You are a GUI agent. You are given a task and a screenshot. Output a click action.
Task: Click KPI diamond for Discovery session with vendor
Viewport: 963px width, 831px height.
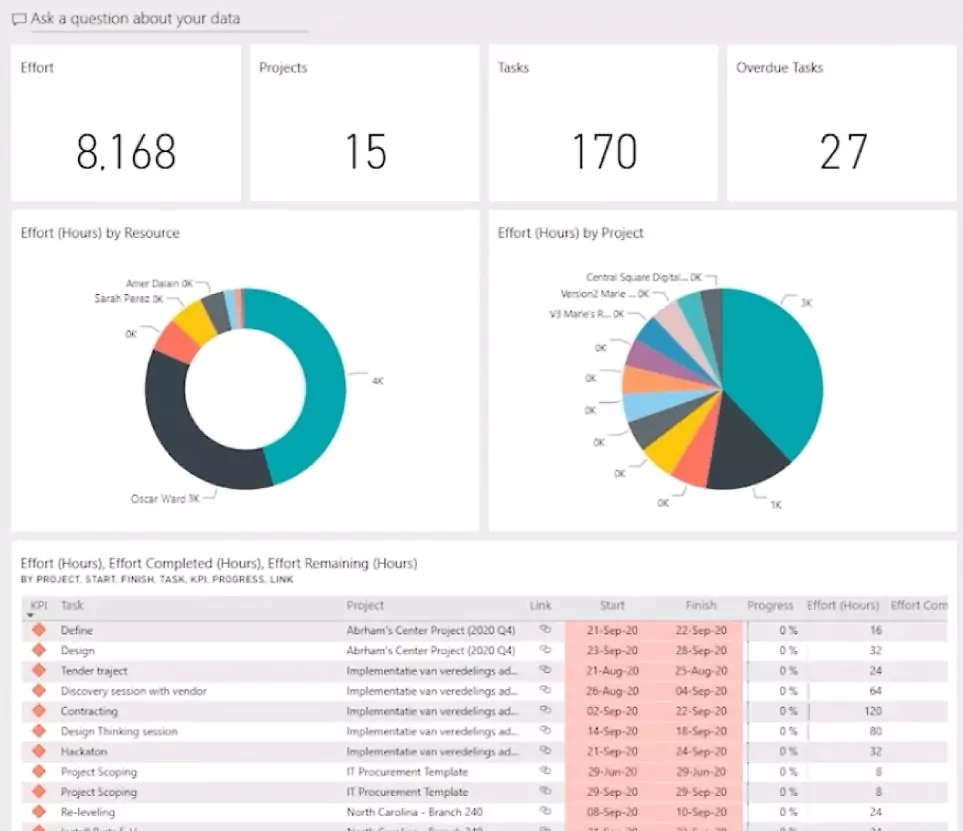(x=39, y=691)
